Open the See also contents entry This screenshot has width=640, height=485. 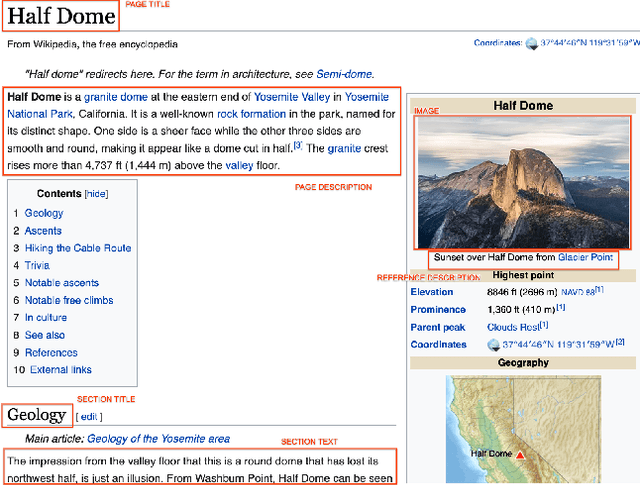click(45, 335)
